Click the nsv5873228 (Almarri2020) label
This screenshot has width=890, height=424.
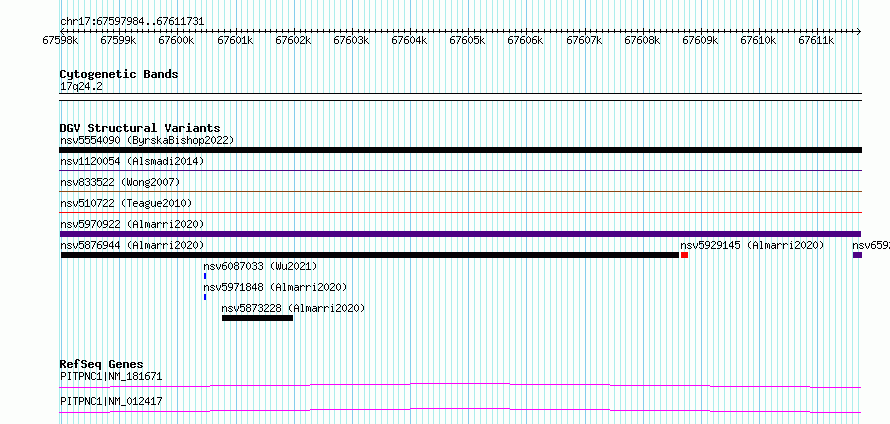point(293,308)
